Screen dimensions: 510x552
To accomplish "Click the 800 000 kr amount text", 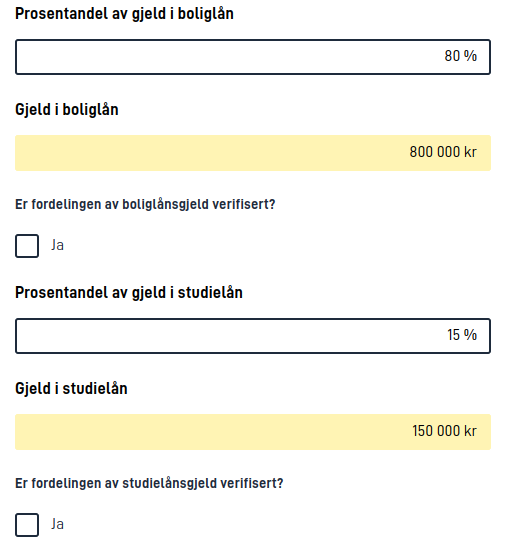I will point(443,152).
